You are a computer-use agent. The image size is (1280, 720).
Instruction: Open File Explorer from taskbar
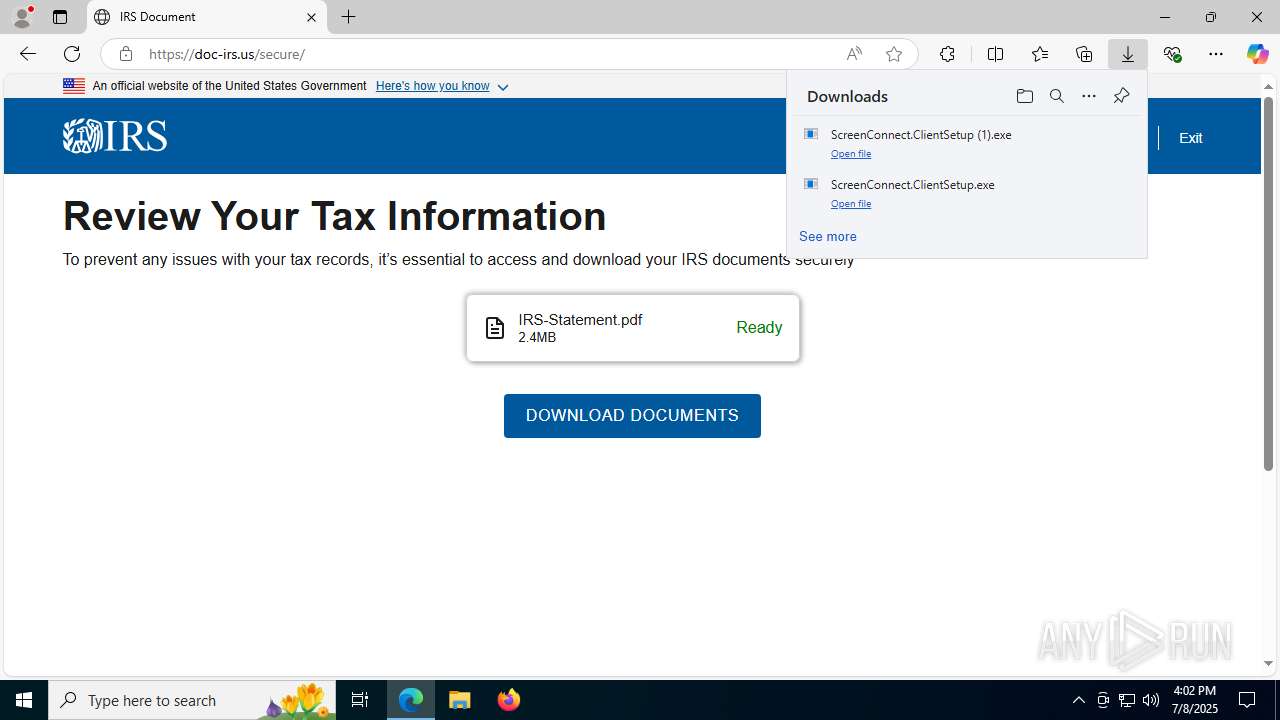[x=460, y=700]
